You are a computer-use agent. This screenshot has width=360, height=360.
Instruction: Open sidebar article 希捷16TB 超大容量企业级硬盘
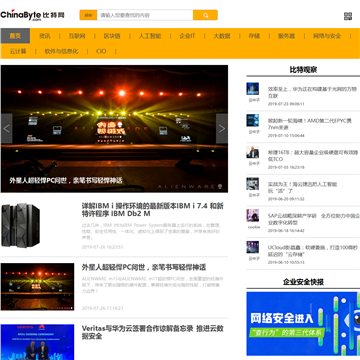[312, 156]
